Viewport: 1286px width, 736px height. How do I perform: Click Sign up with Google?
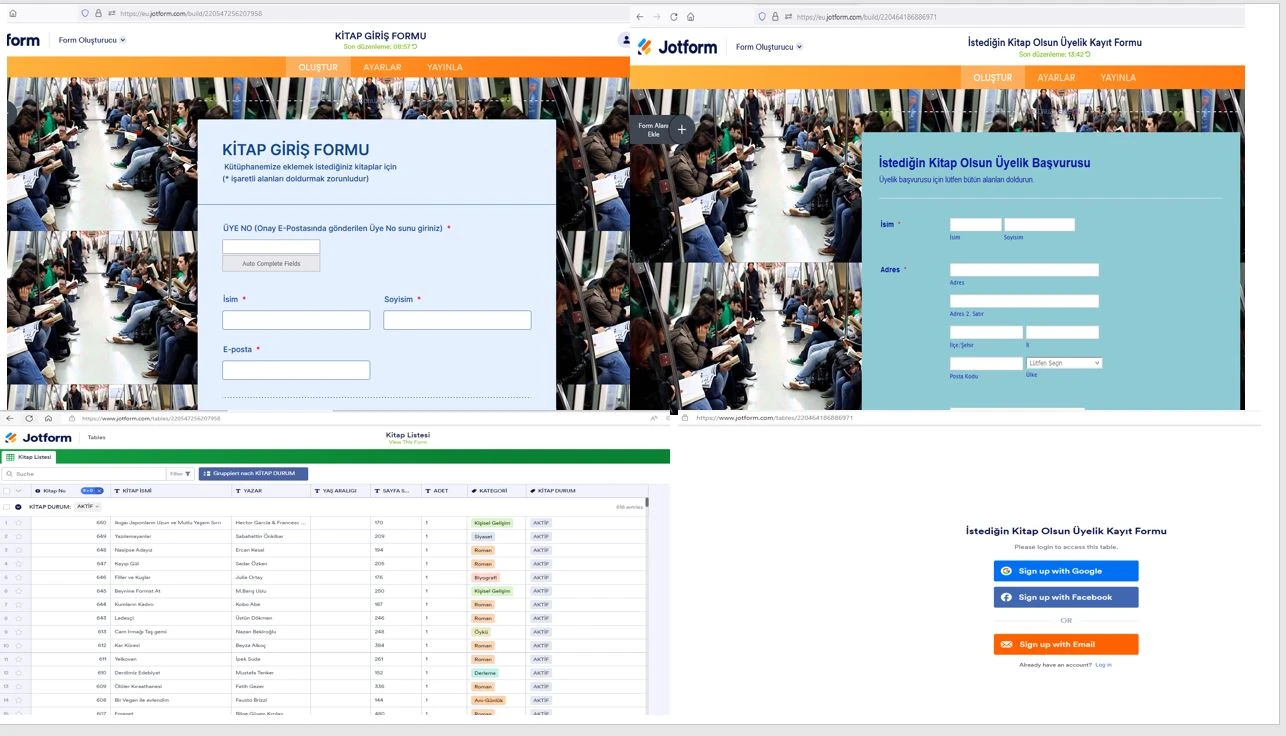[x=1065, y=570]
